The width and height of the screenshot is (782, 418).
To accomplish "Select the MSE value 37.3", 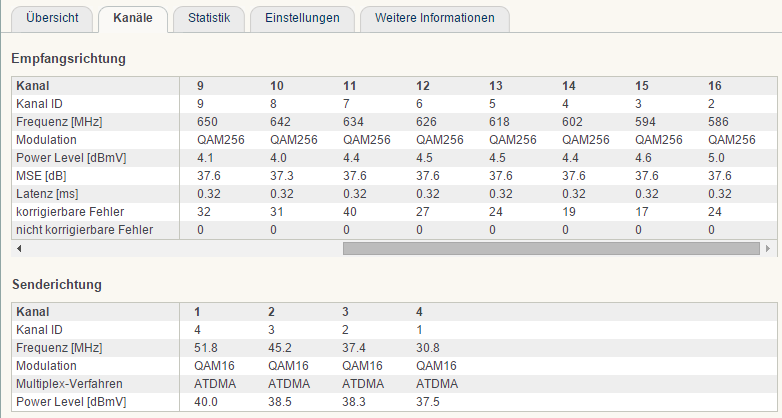I will (x=281, y=176).
